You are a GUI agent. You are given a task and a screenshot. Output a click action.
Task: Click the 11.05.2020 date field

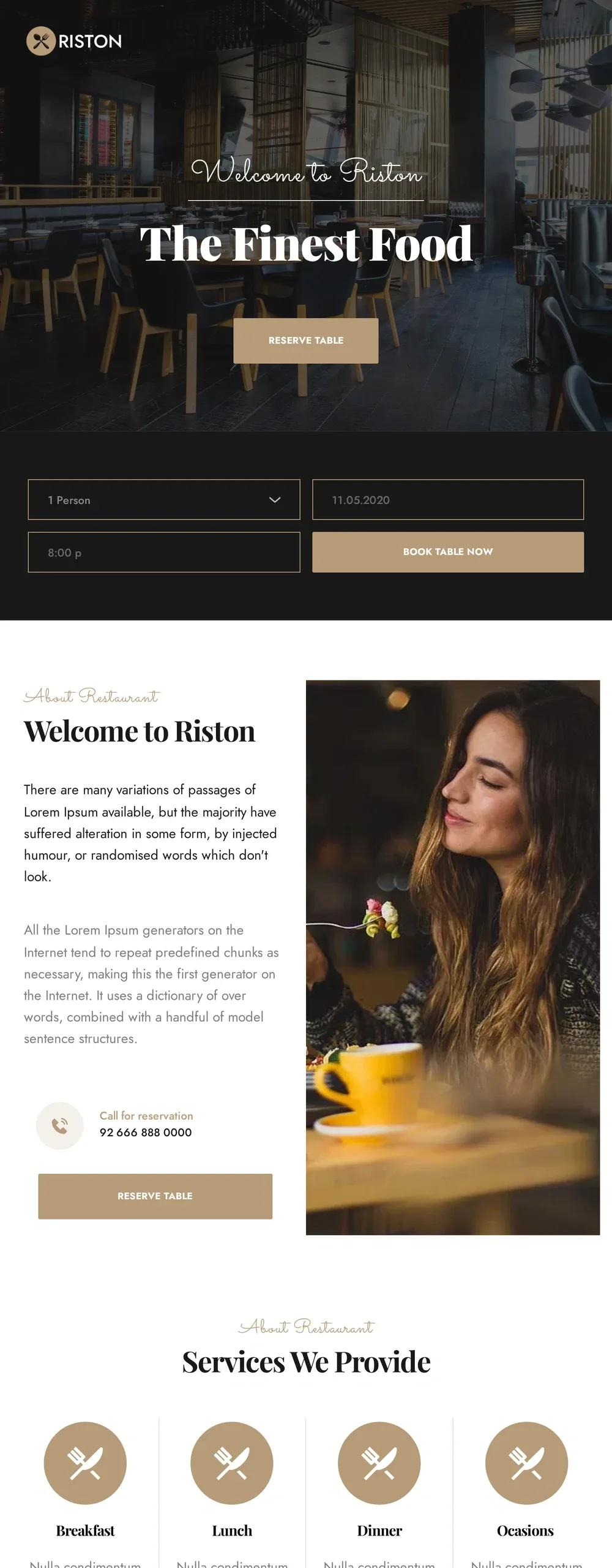pos(448,500)
